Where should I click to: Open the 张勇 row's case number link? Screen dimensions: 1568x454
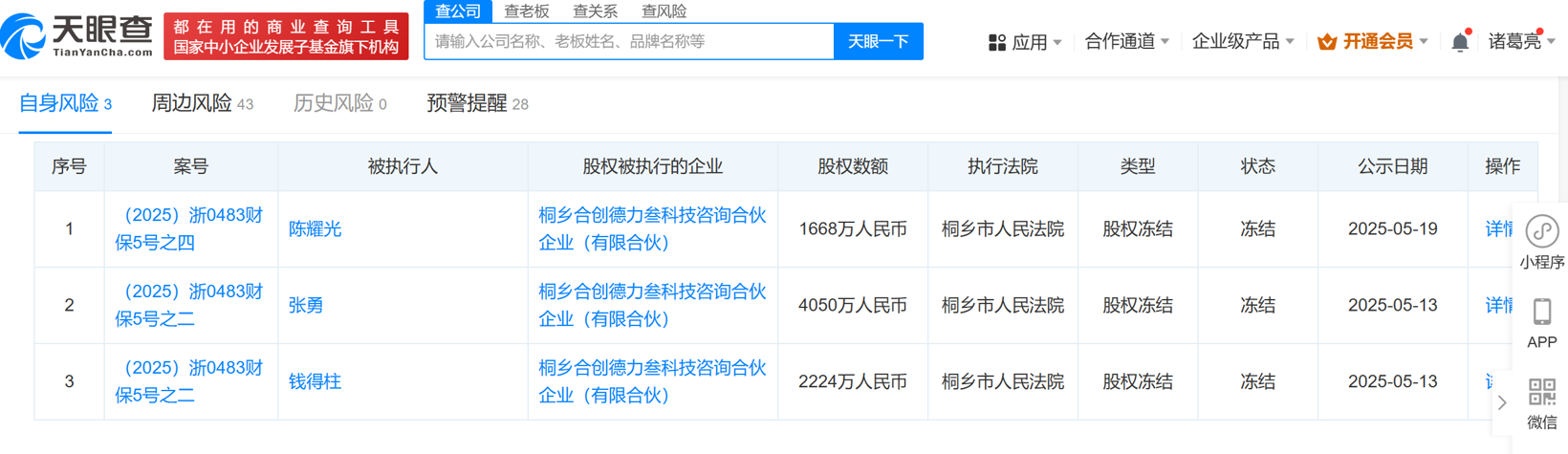pos(189,305)
